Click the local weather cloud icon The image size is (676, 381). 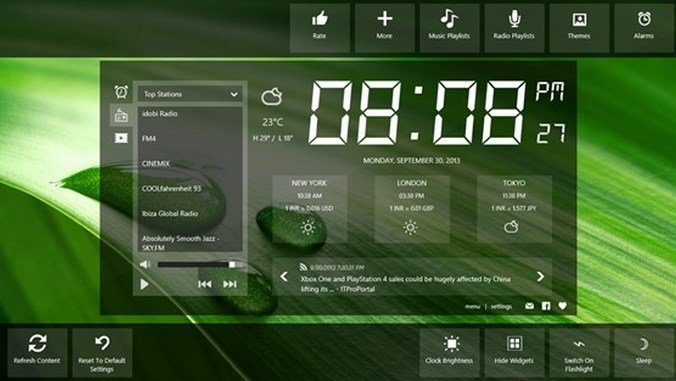pyautogui.click(x=272, y=97)
